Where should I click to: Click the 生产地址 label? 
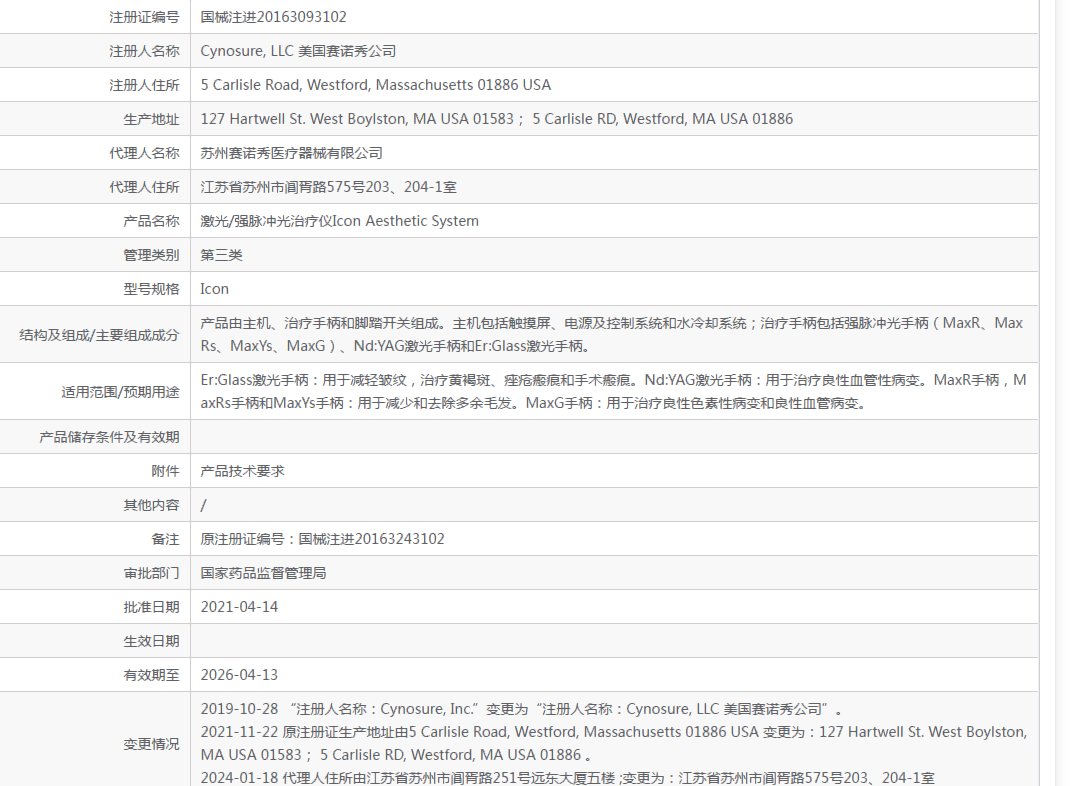(x=151, y=119)
